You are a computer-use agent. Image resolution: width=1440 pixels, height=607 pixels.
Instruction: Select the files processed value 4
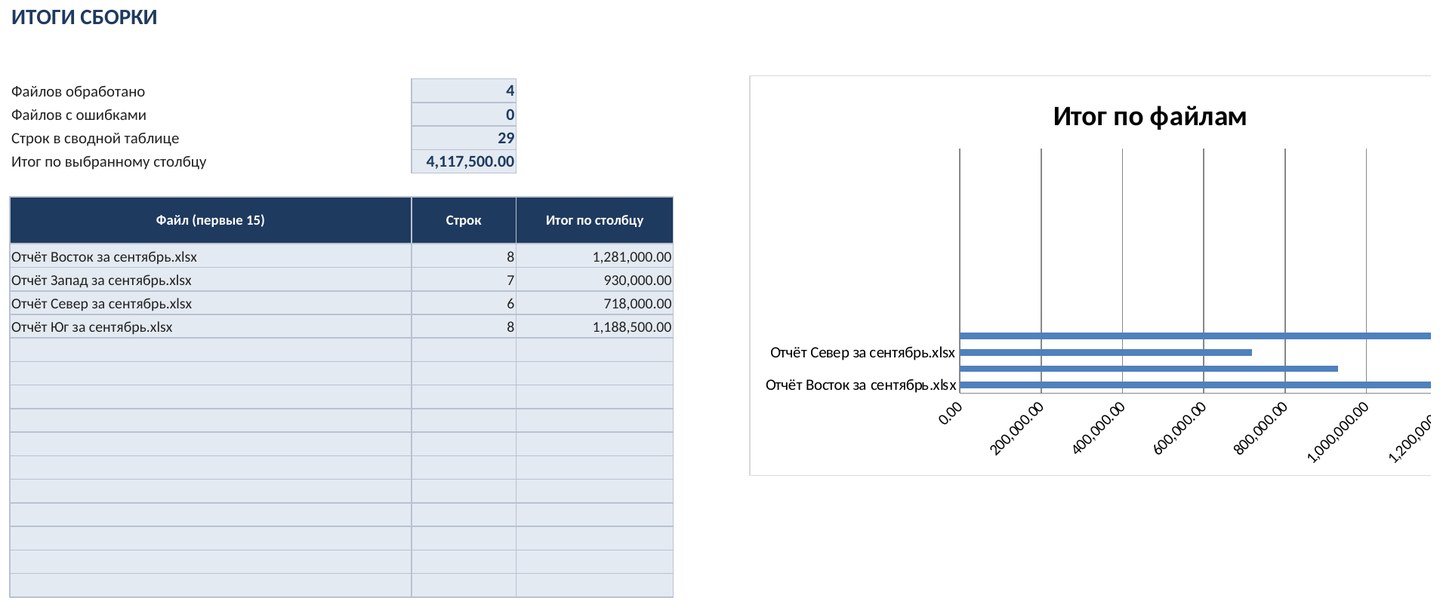[x=464, y=90]
